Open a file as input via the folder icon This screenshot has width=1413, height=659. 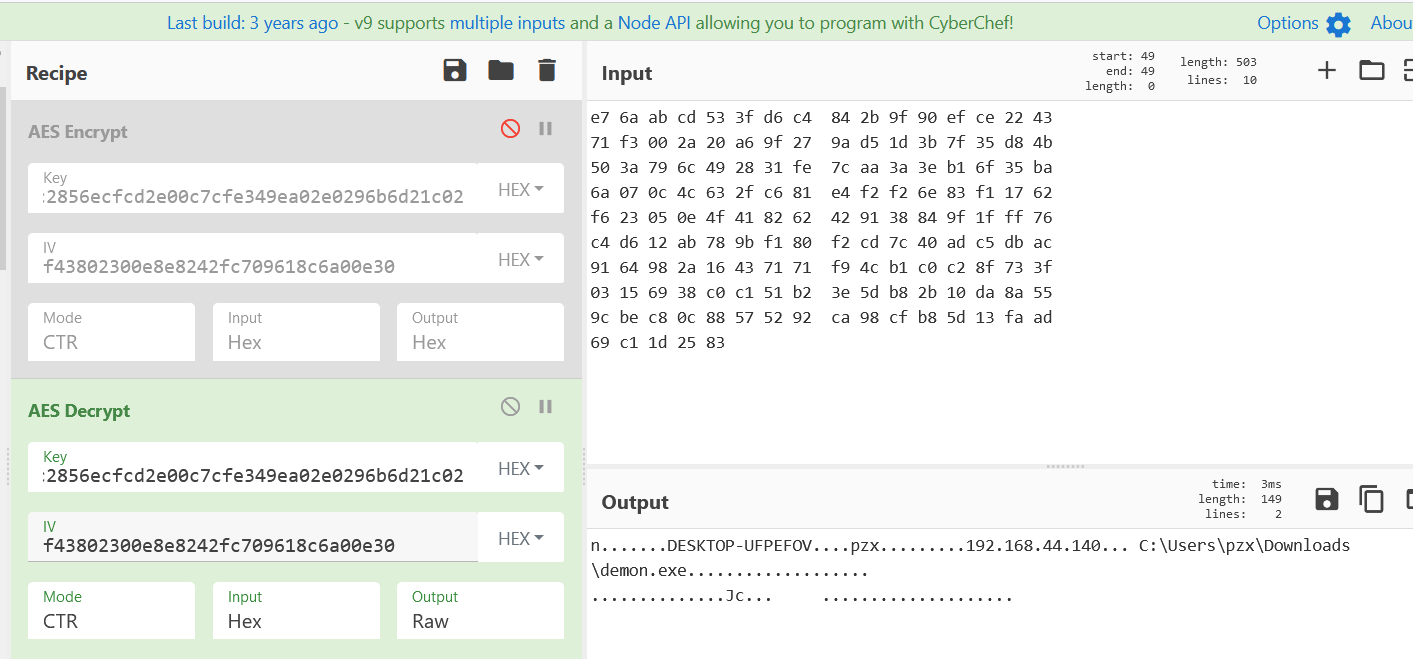pyautogui.click(x=1371, y=70)
